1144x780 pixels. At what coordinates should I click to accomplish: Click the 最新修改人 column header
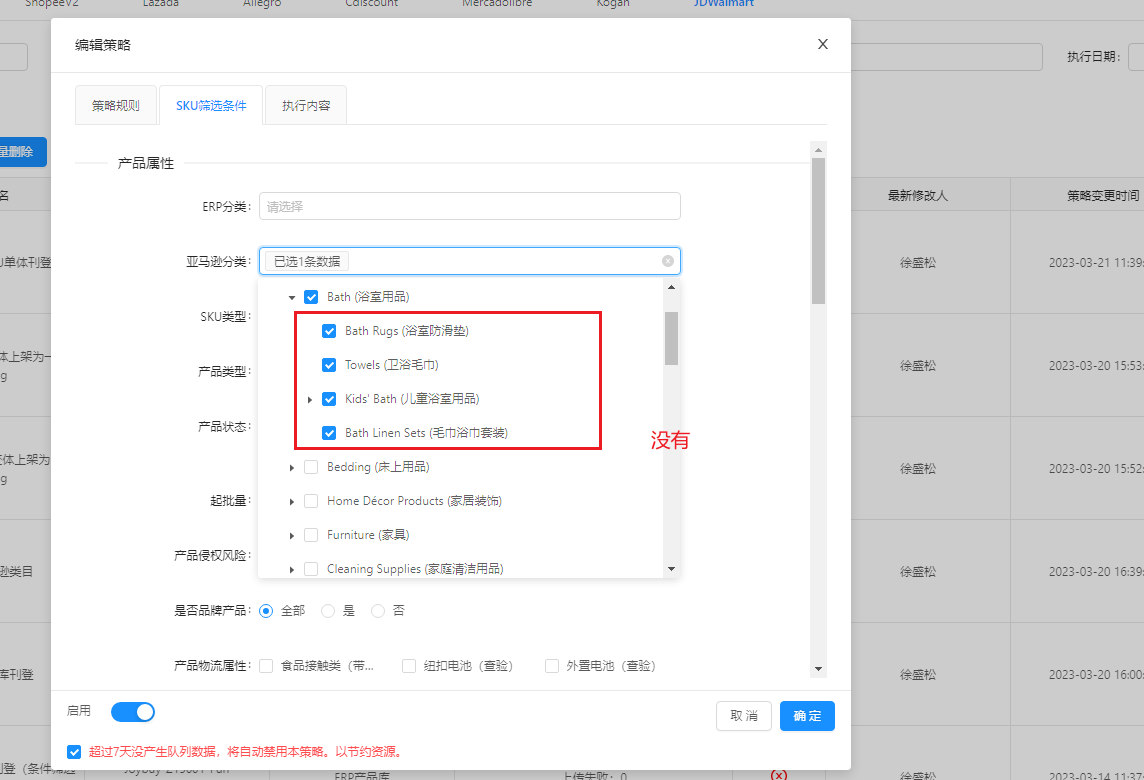(x=918, y=196)
